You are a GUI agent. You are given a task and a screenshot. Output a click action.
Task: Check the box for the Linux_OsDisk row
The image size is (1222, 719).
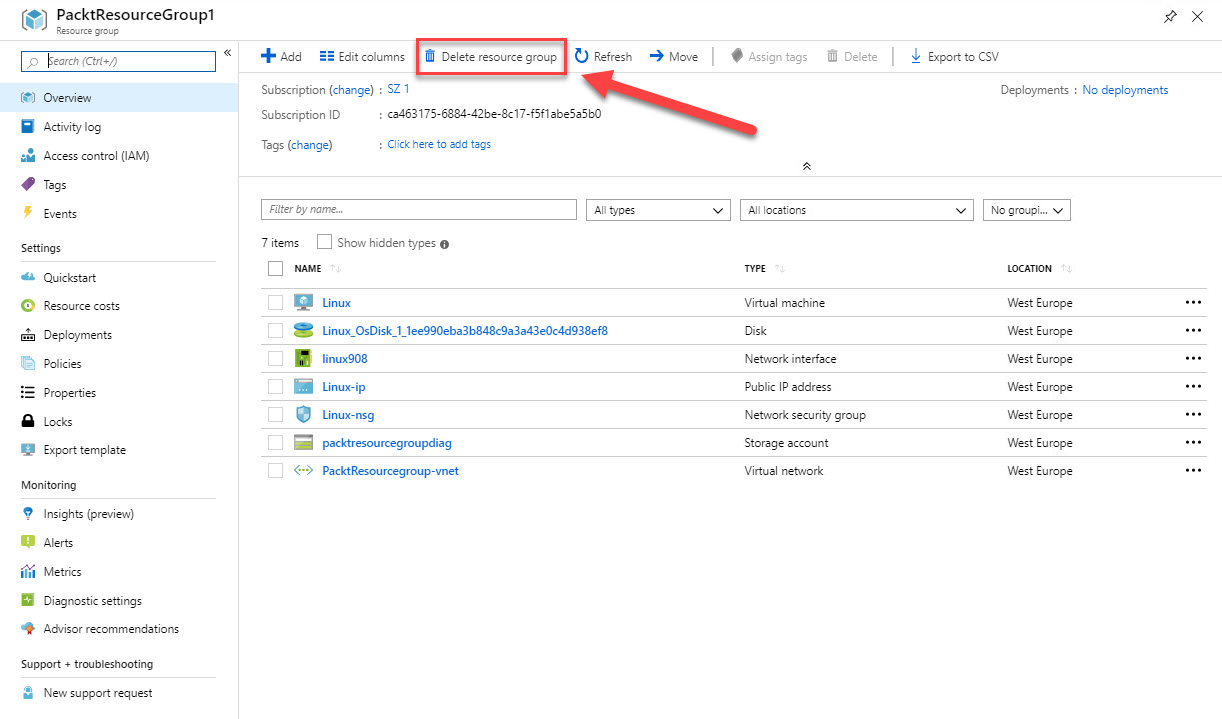pos(275,330)
